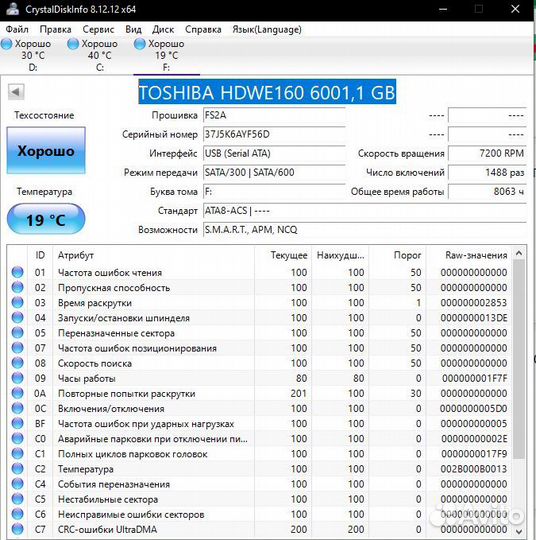Open the Правка menu

click(x=55, y=29)
